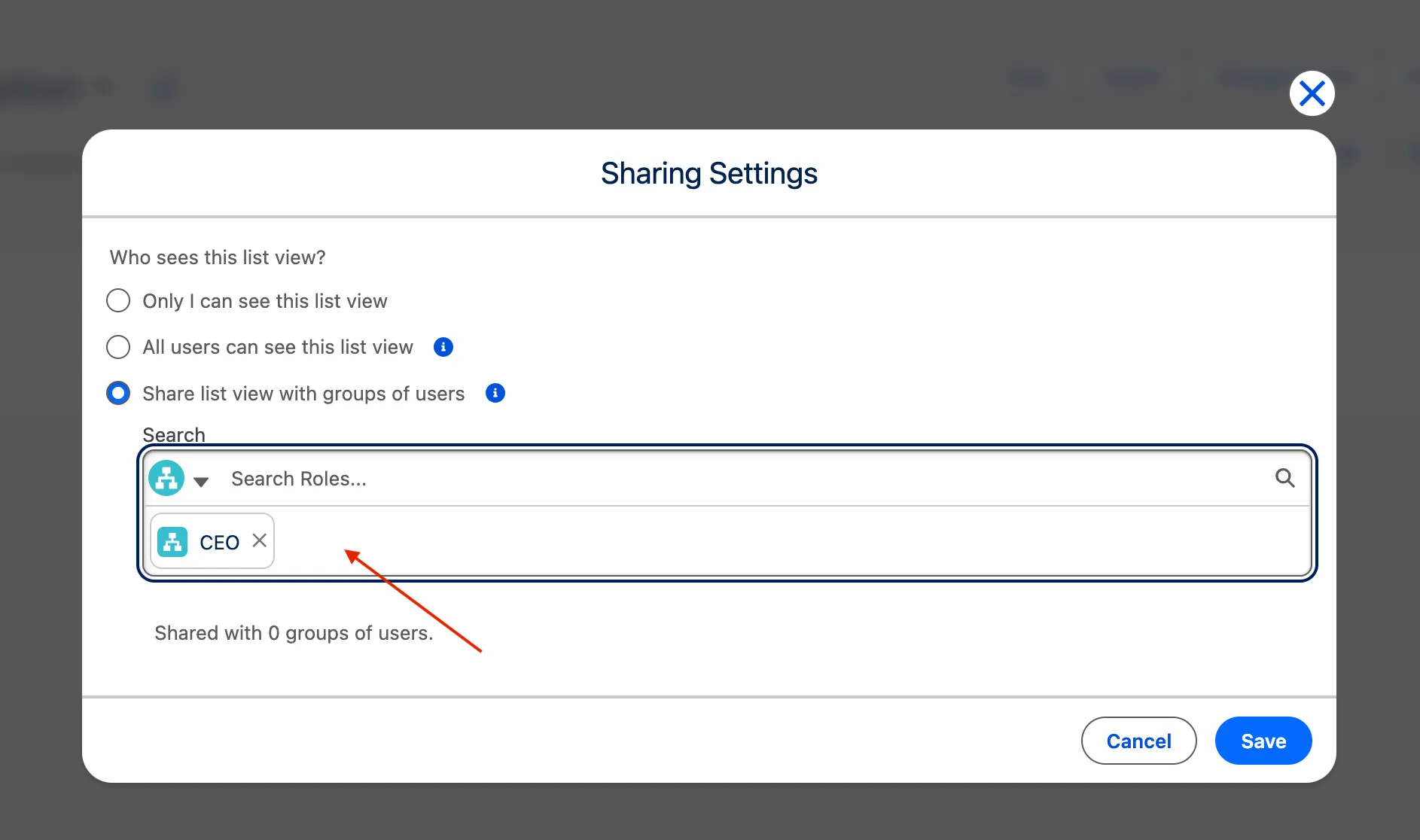The width and height of the screenshot is (1420, 840).
Task: Show info tooltip for 'Share list view with groups'
Action: pyautogui.click(x=495, y=393)
